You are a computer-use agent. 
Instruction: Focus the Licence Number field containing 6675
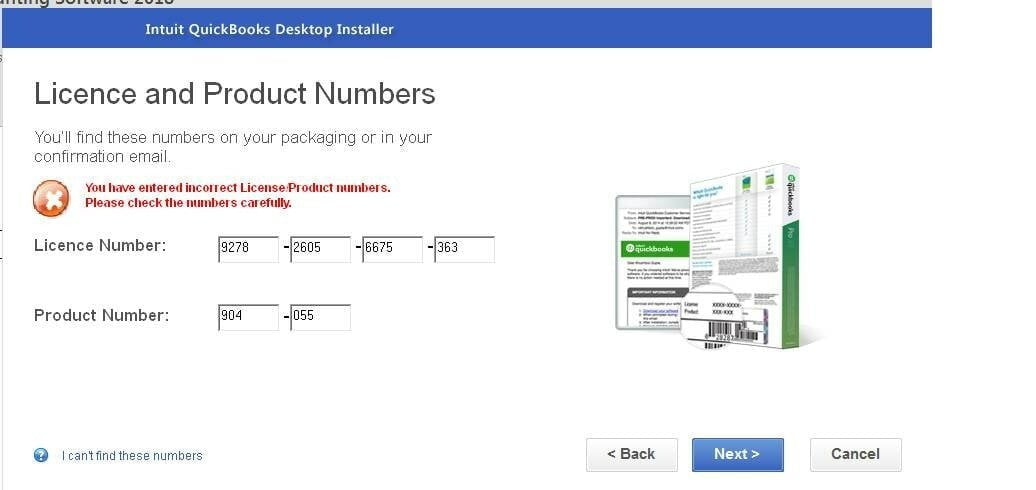(392, 249)
